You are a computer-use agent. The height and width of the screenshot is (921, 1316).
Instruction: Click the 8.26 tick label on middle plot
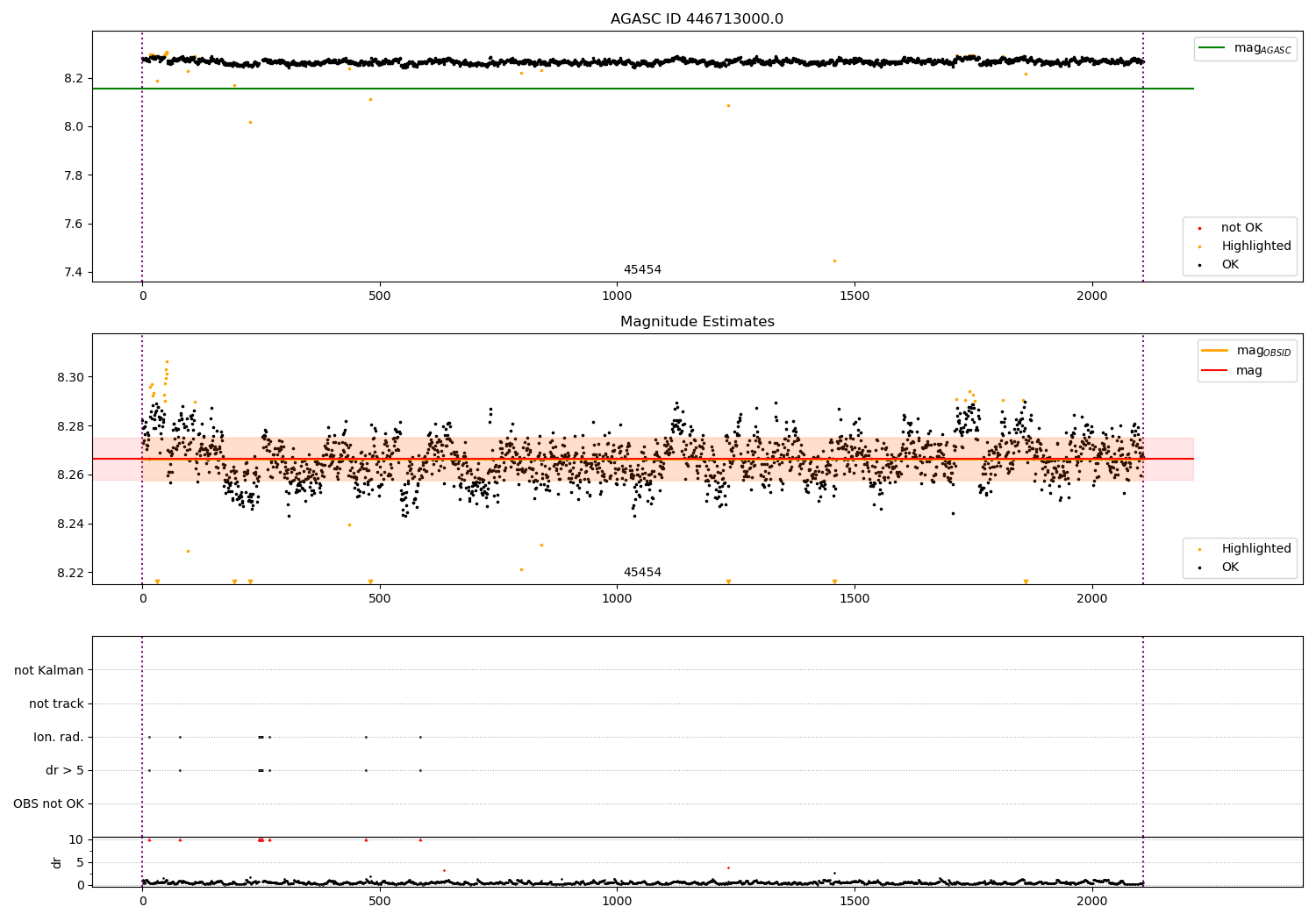[69, 475]
